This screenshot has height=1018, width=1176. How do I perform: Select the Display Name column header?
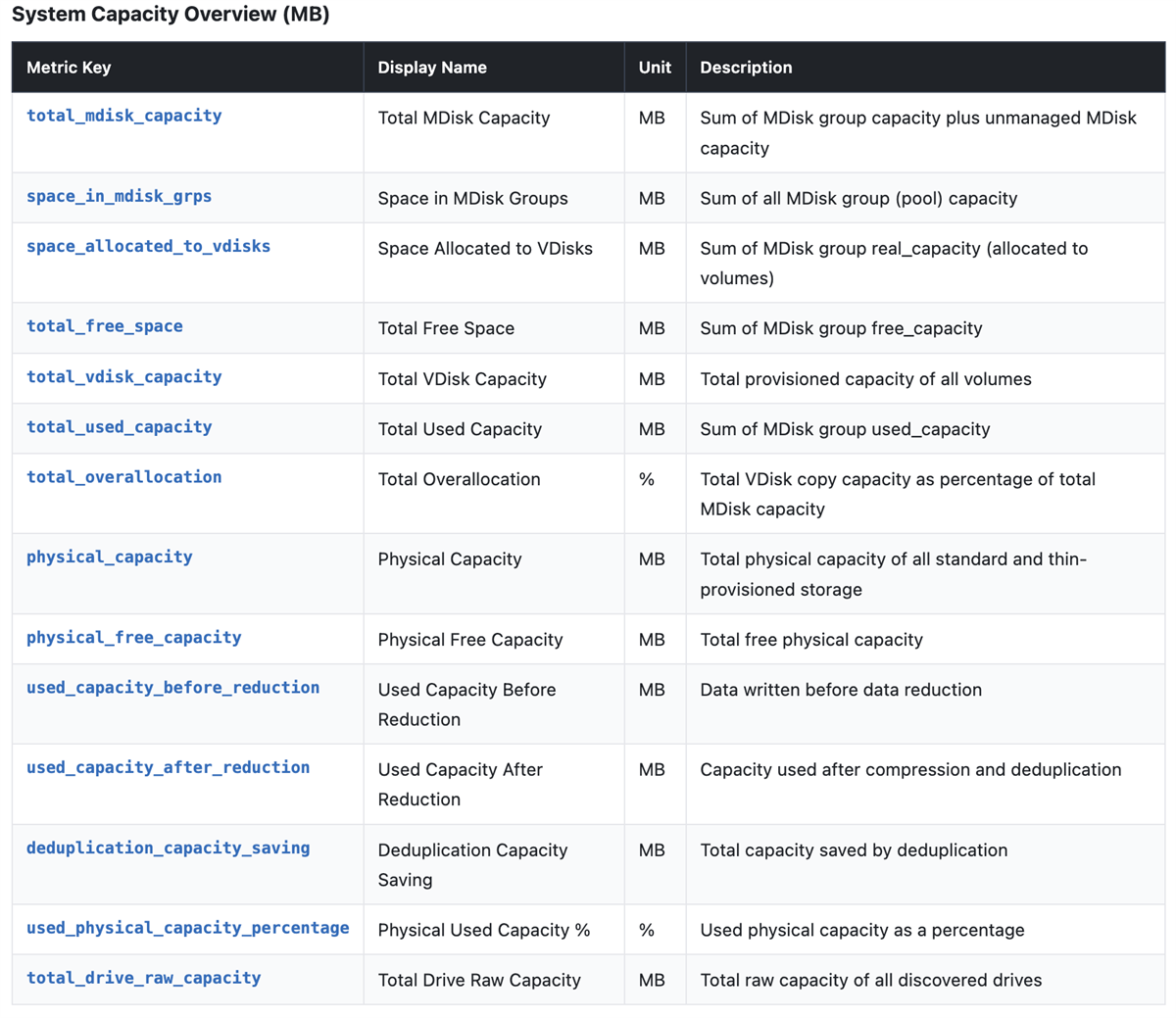[432, 68]
